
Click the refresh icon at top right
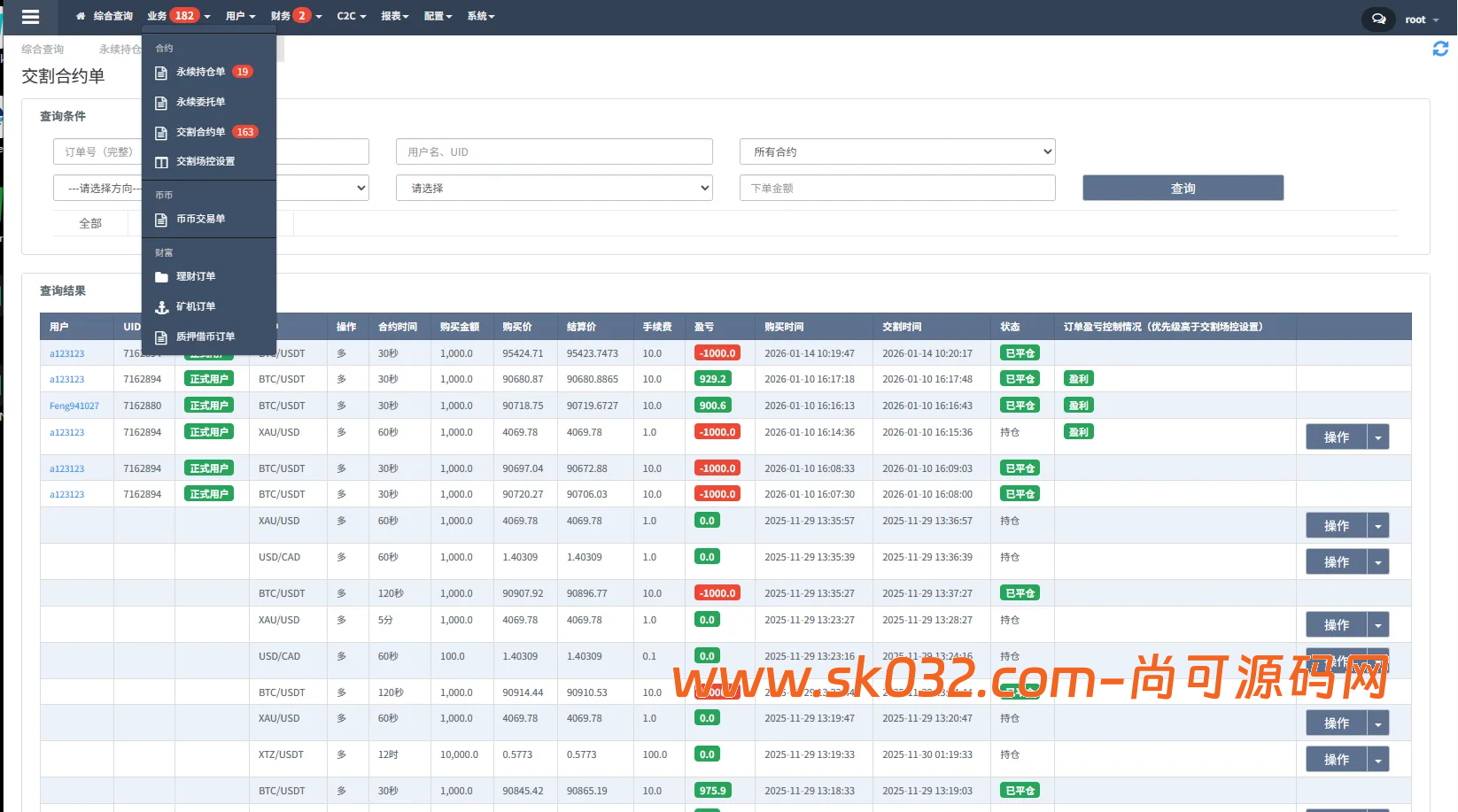click(1440, 49)
